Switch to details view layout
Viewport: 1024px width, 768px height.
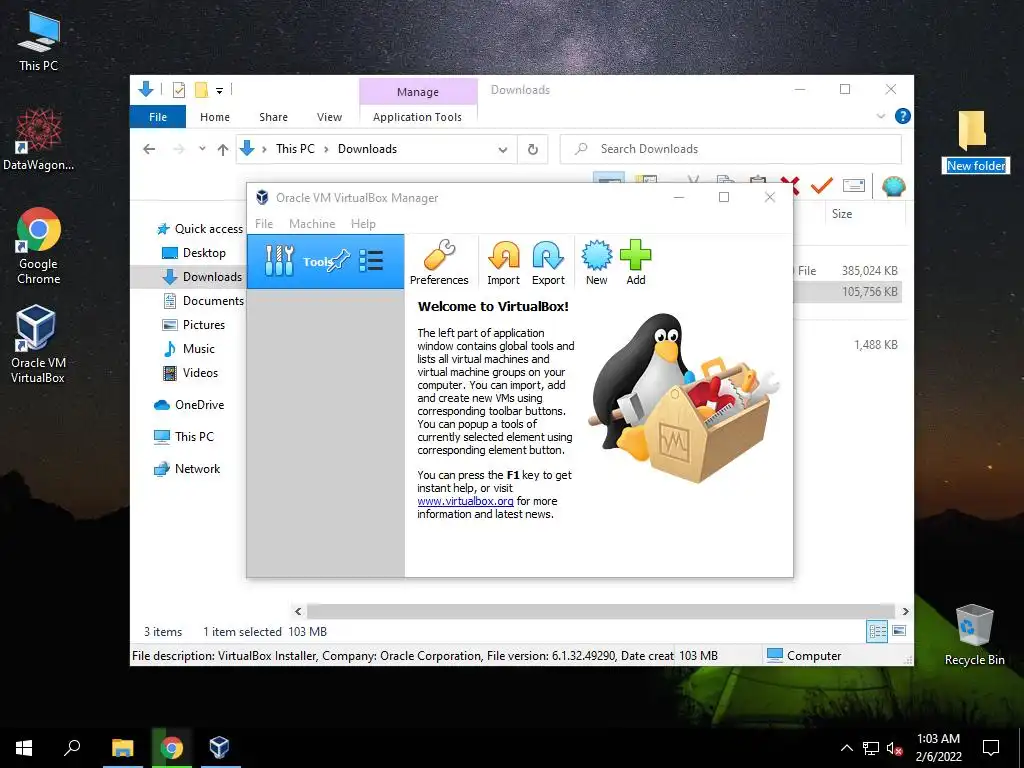click(877, 631)
